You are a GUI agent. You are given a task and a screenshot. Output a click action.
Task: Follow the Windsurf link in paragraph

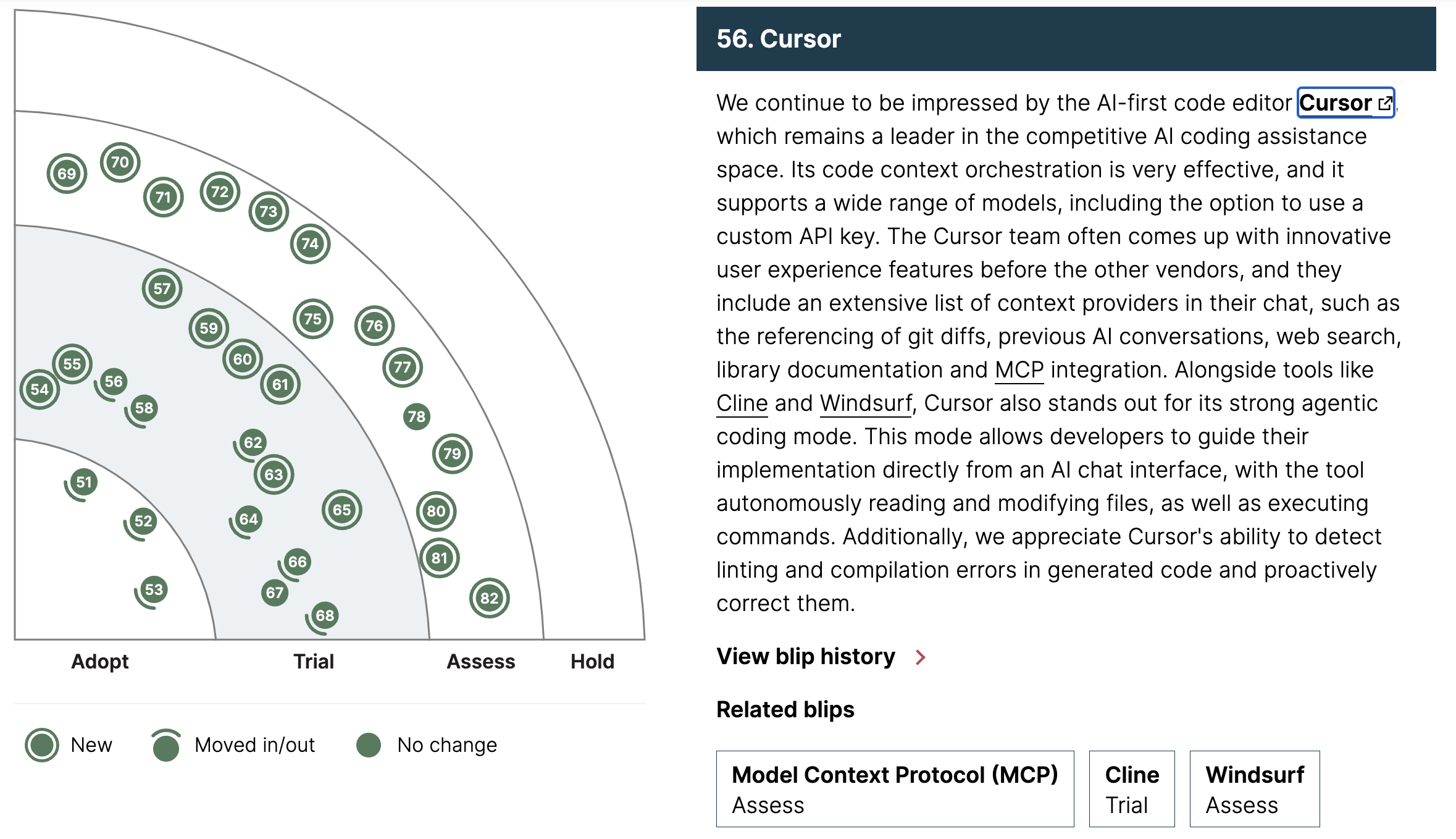866,403
